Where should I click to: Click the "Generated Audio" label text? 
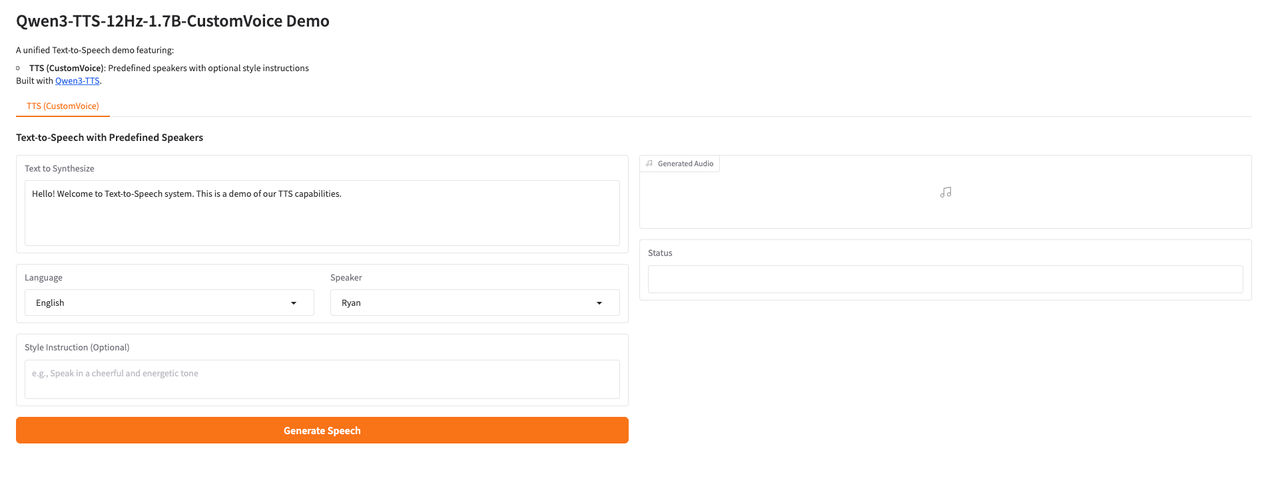685,163
